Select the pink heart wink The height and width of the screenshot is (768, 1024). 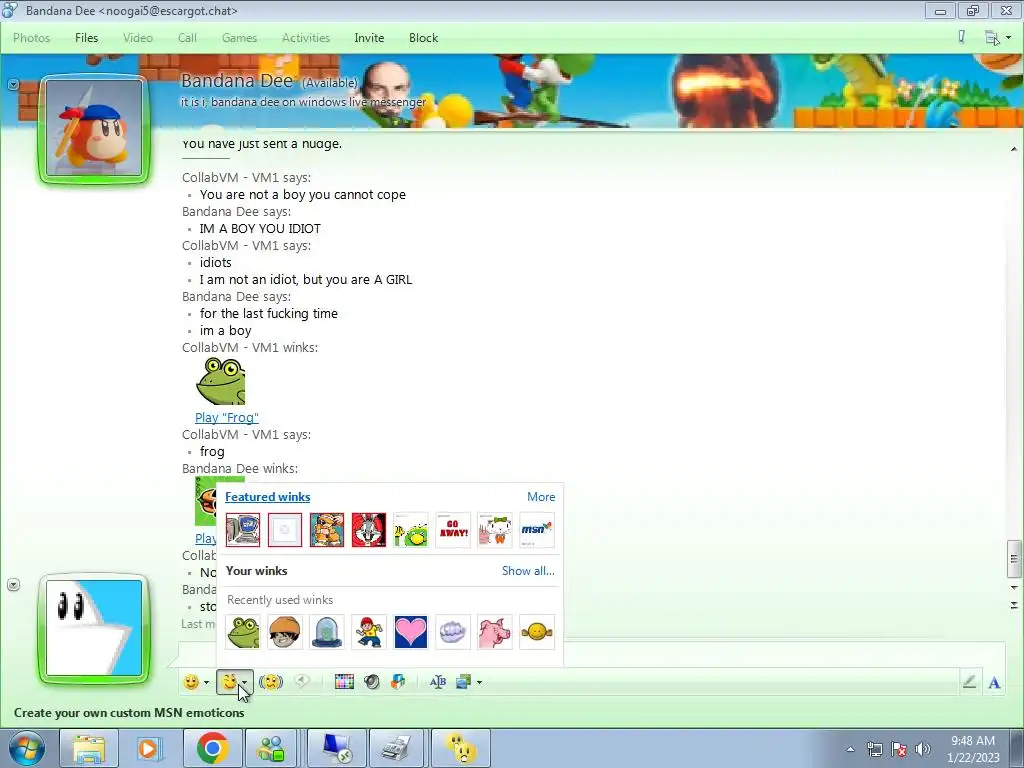pyautogui.click(x=410, y=632)
